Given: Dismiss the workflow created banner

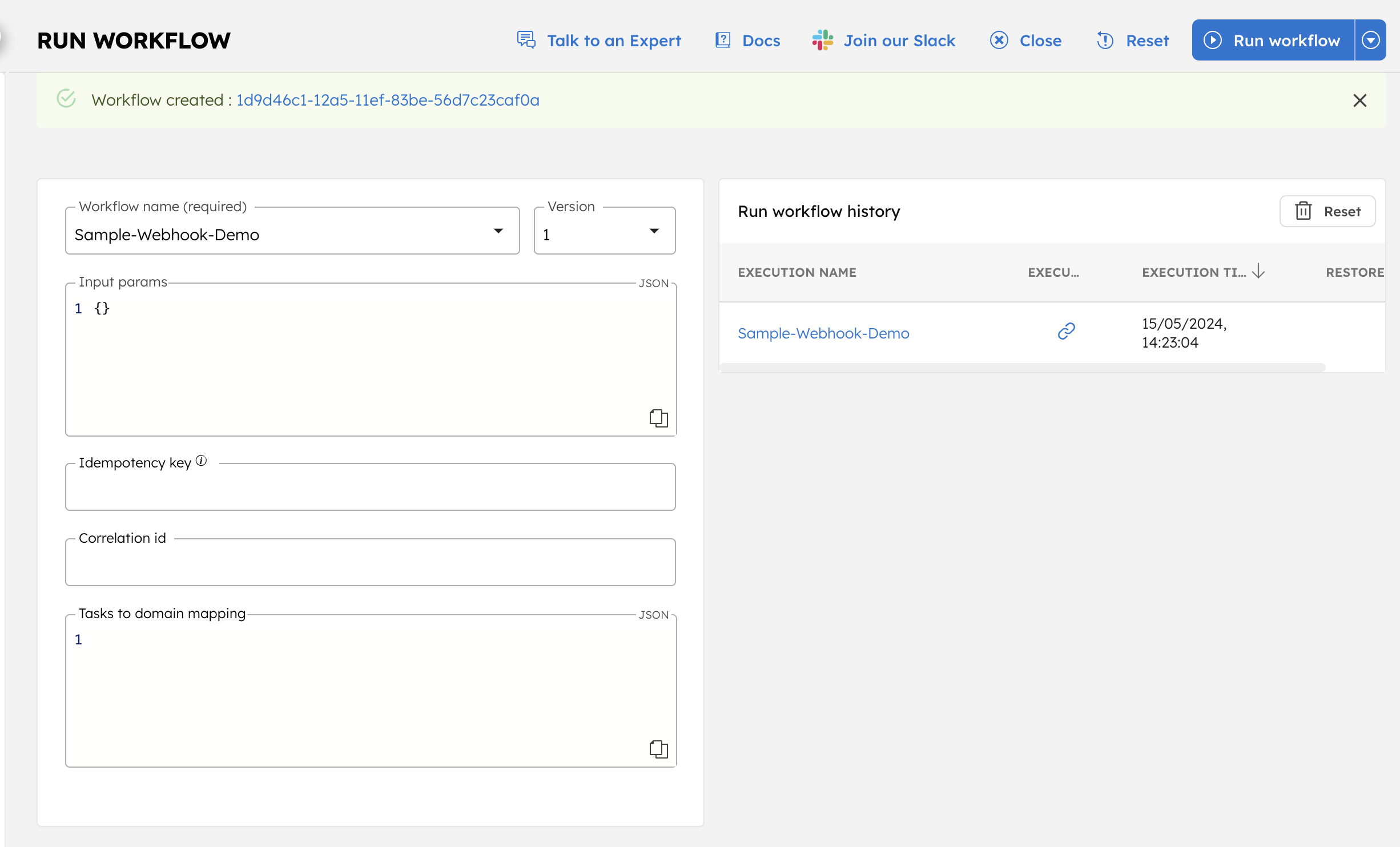Looking at the screenshot, I should point(1360,100).
